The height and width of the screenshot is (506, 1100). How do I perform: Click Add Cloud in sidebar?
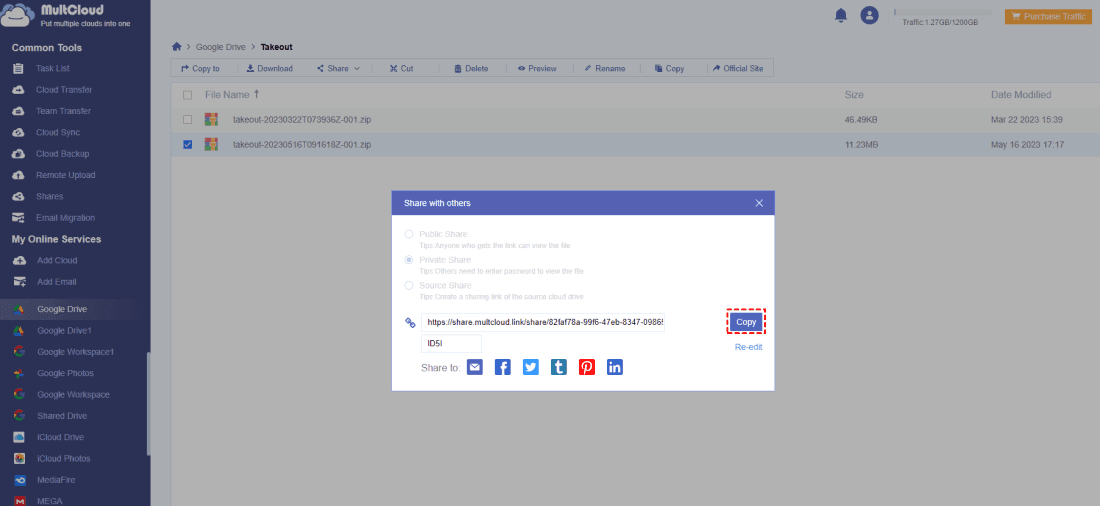[x=57, y=260]
